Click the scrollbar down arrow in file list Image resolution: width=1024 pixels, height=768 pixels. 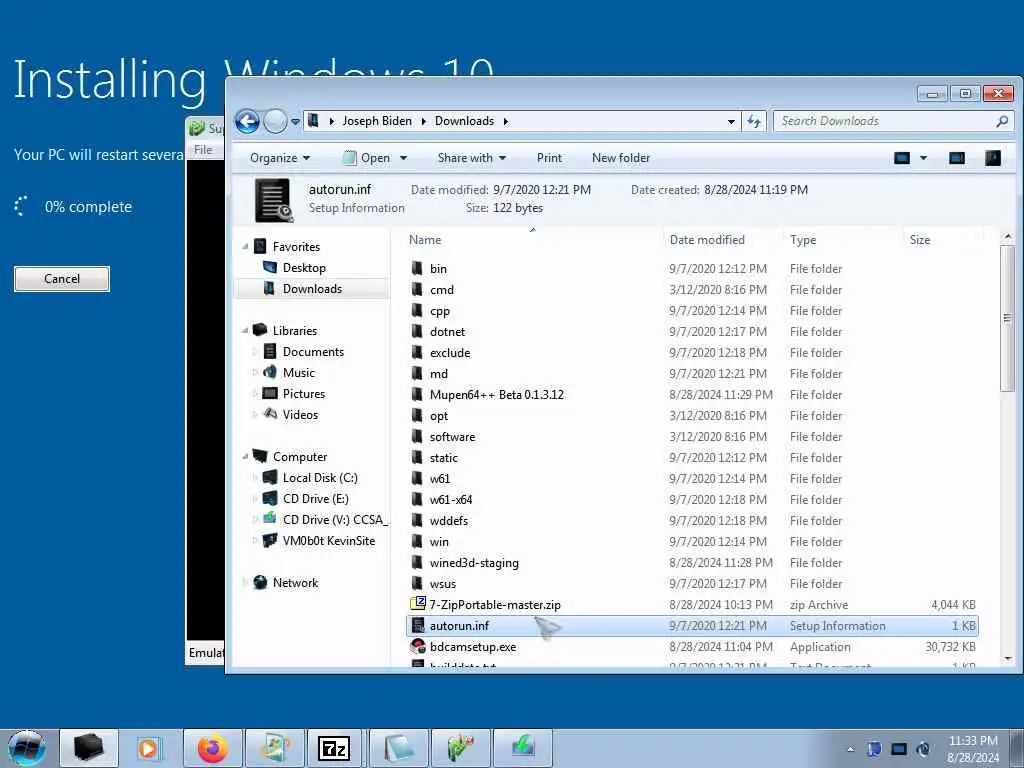tap(1008, 658)
